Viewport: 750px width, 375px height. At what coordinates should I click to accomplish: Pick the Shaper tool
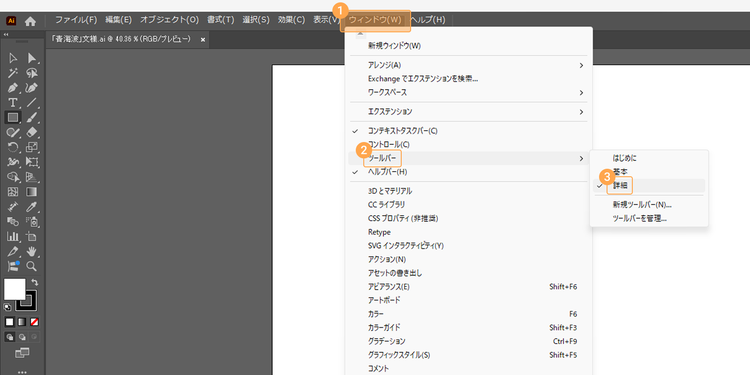pos(13,132)
